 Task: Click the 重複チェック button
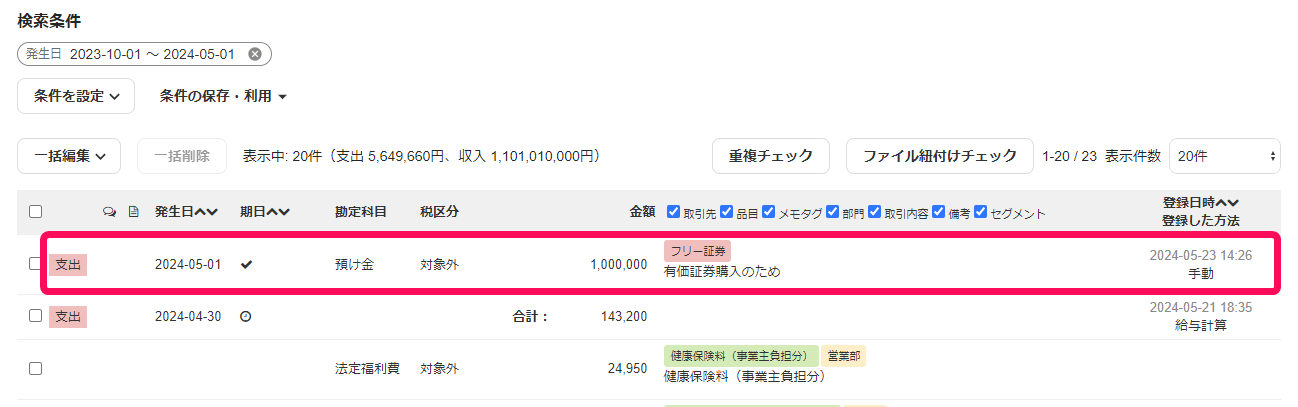pyautogui.click(x=770, y=156)
